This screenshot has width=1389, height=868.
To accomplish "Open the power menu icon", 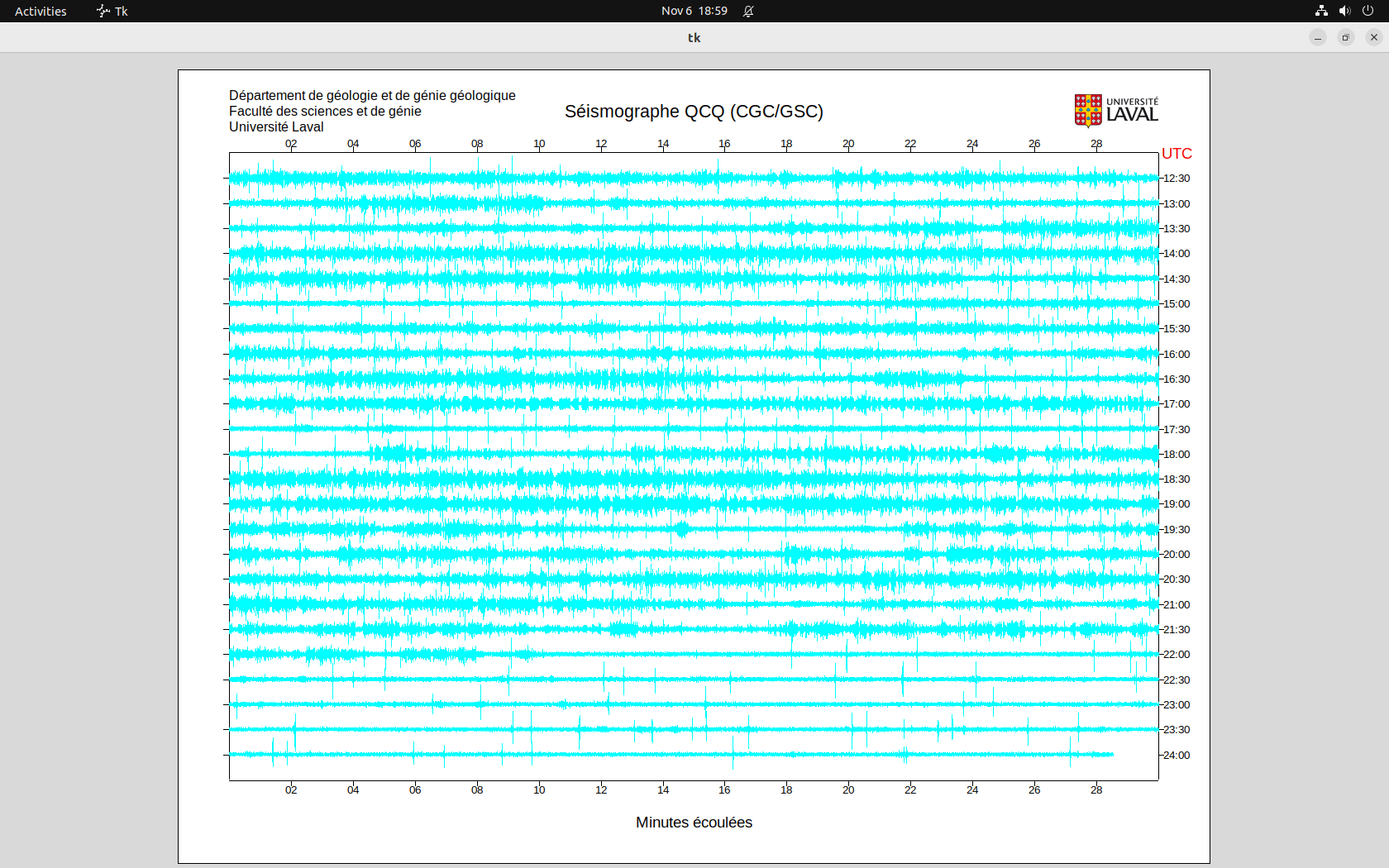I will [1368, 11].
